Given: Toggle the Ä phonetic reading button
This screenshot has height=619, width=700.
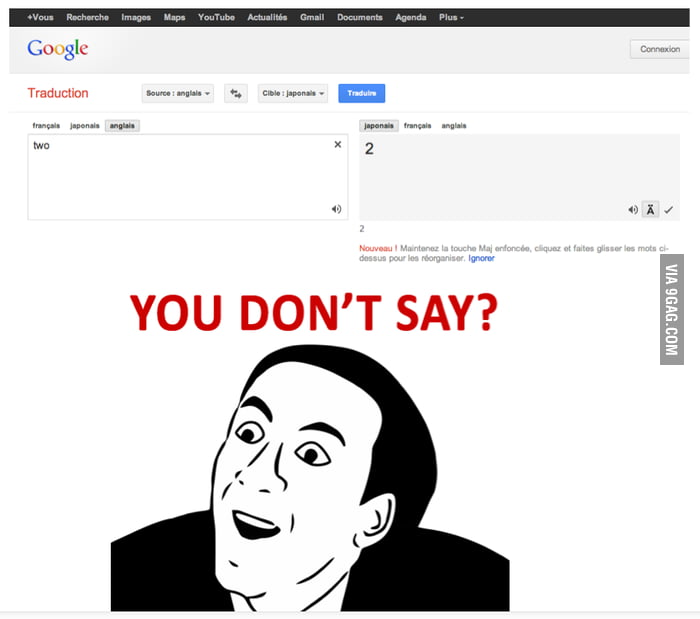Looking at the screenshot, I should (x=650, y=209).
